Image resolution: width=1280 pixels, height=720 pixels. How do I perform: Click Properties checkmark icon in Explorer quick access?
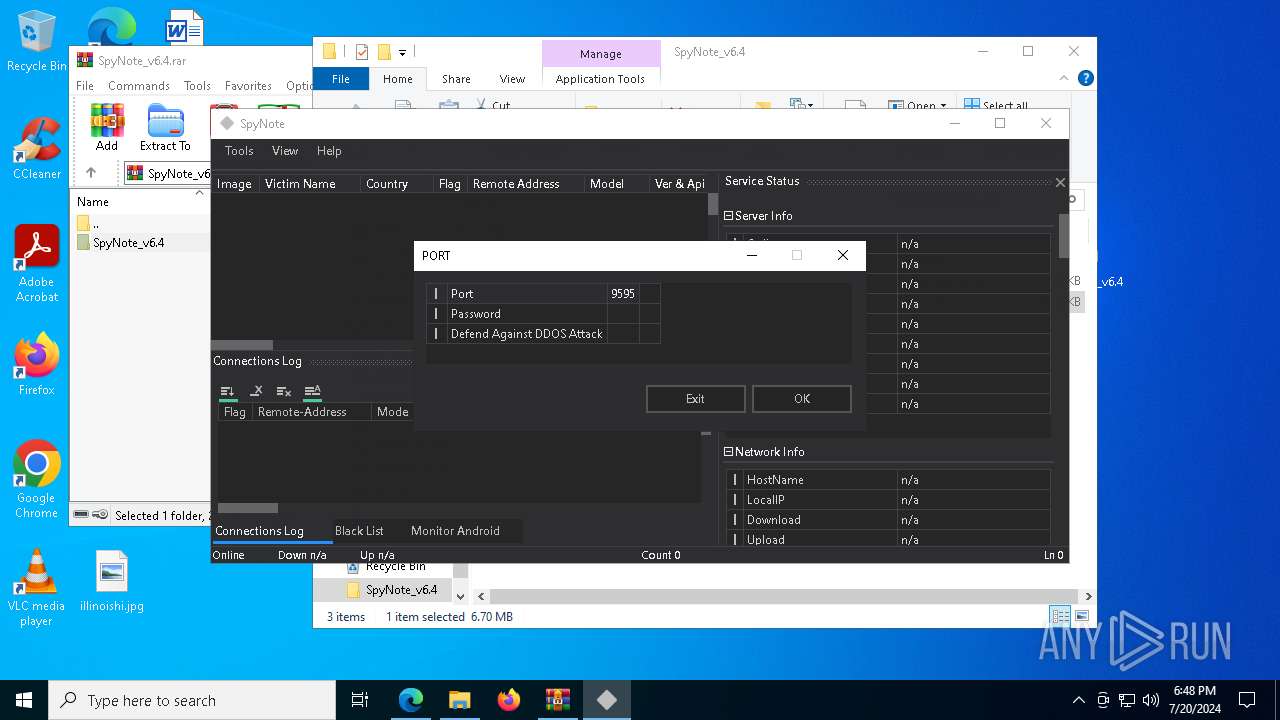point(362,52)
